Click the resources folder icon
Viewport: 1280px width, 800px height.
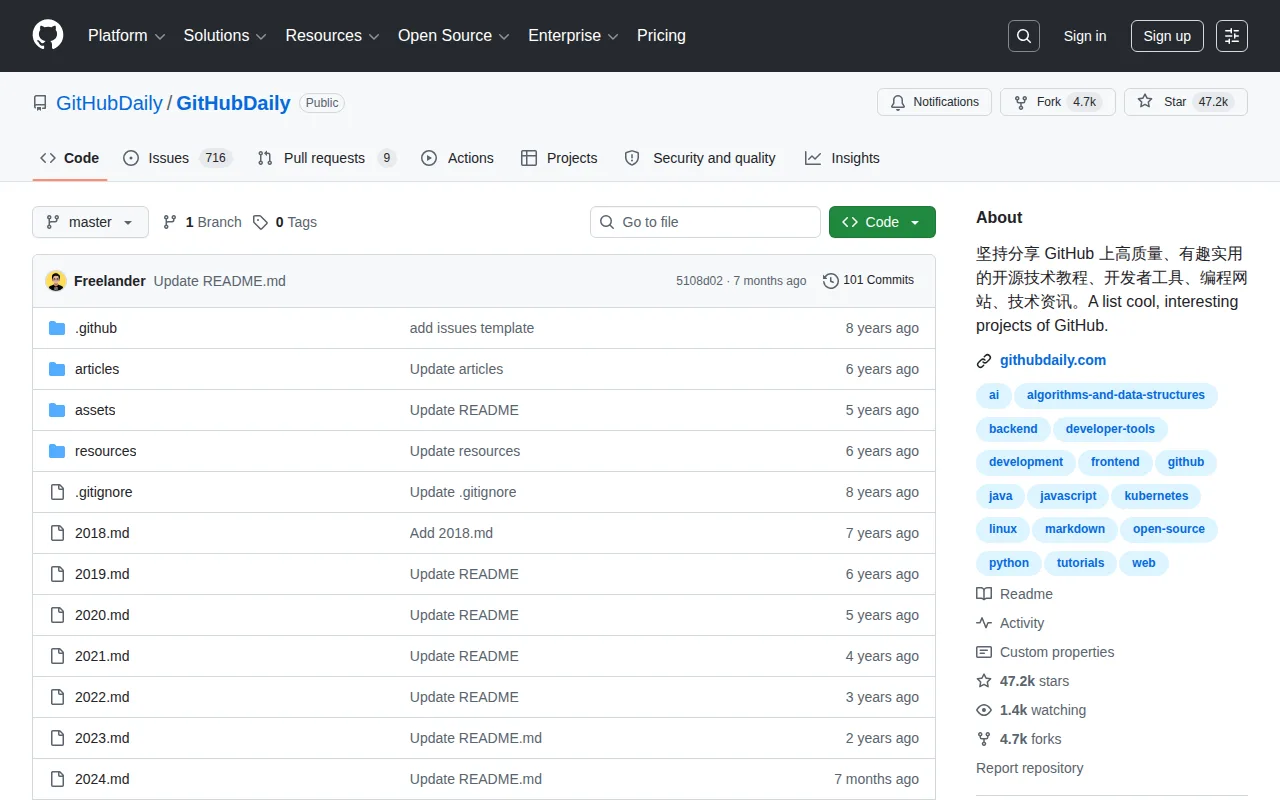(57, 451)
